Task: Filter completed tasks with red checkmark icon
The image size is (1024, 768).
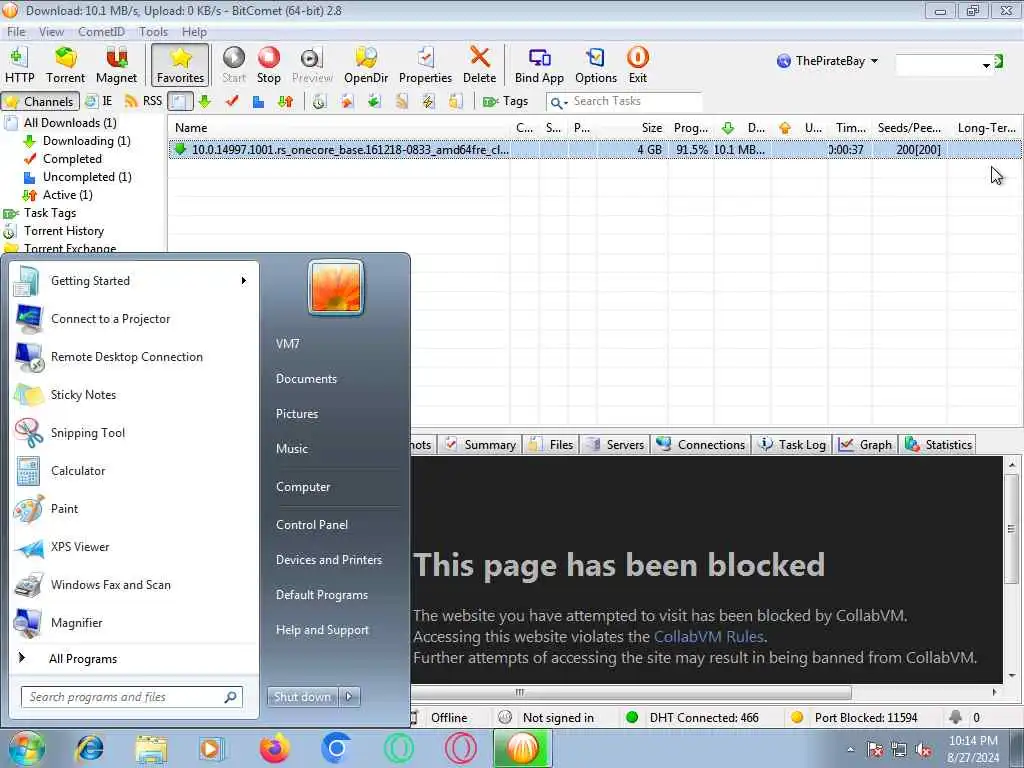Action: 231,101
